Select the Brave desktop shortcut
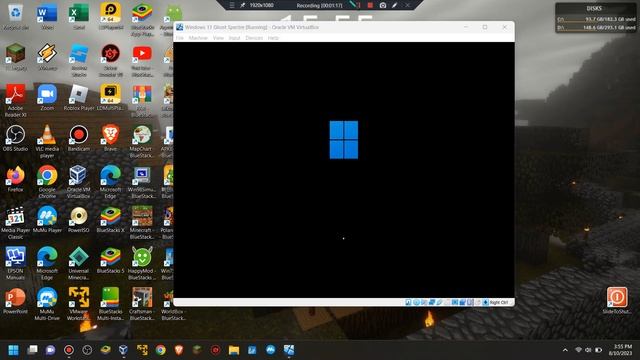 click(110, 138)
